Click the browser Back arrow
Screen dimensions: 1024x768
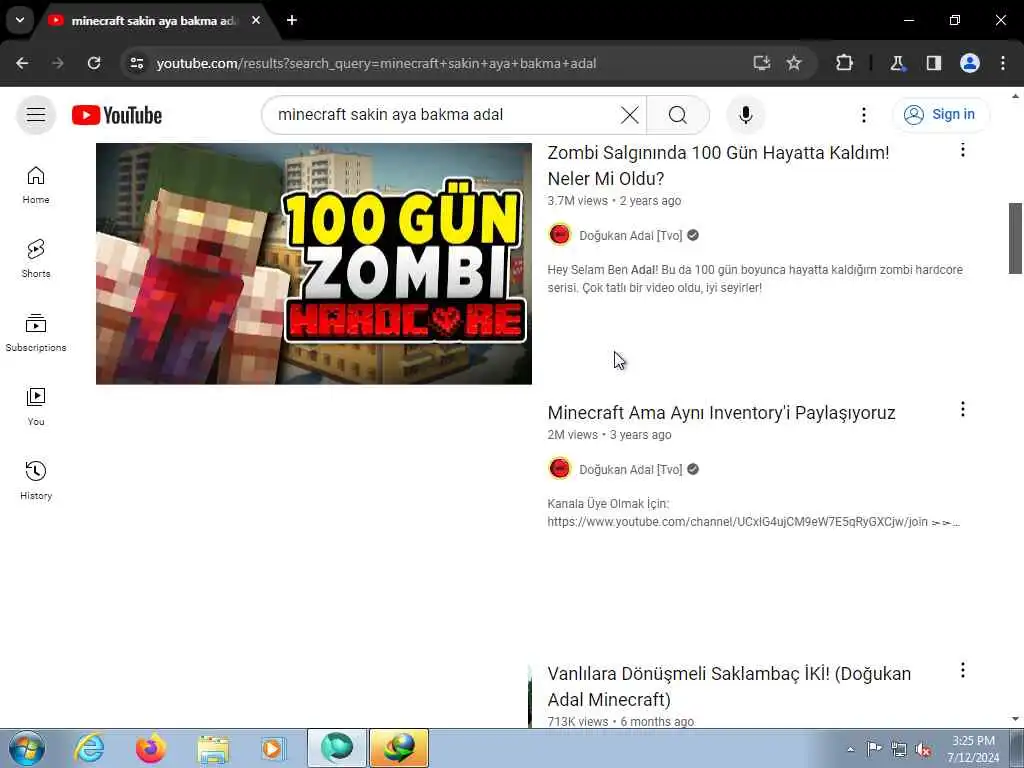click(22, 63)
